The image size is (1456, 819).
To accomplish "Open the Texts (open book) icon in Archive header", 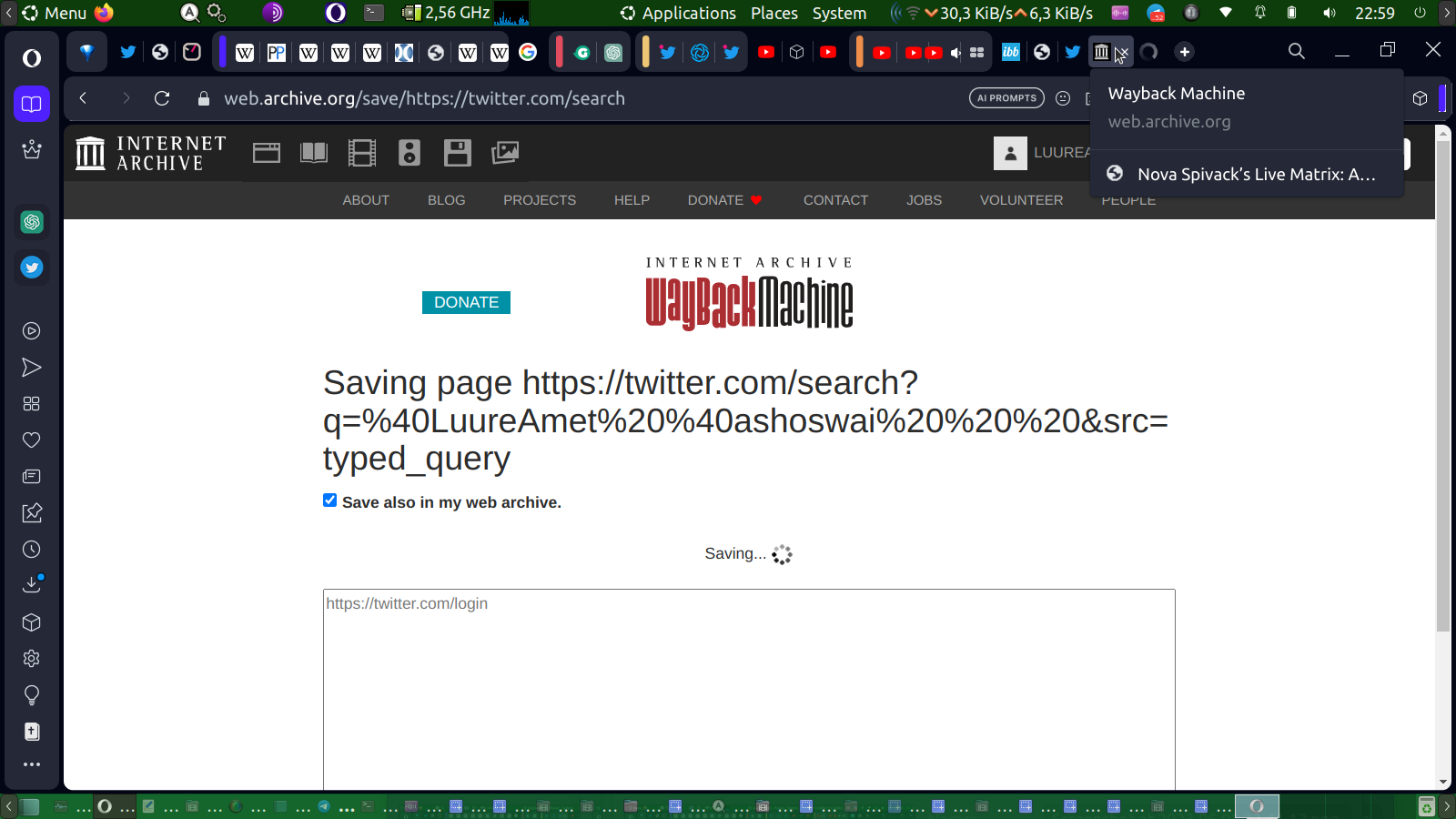I will (314, 153).
